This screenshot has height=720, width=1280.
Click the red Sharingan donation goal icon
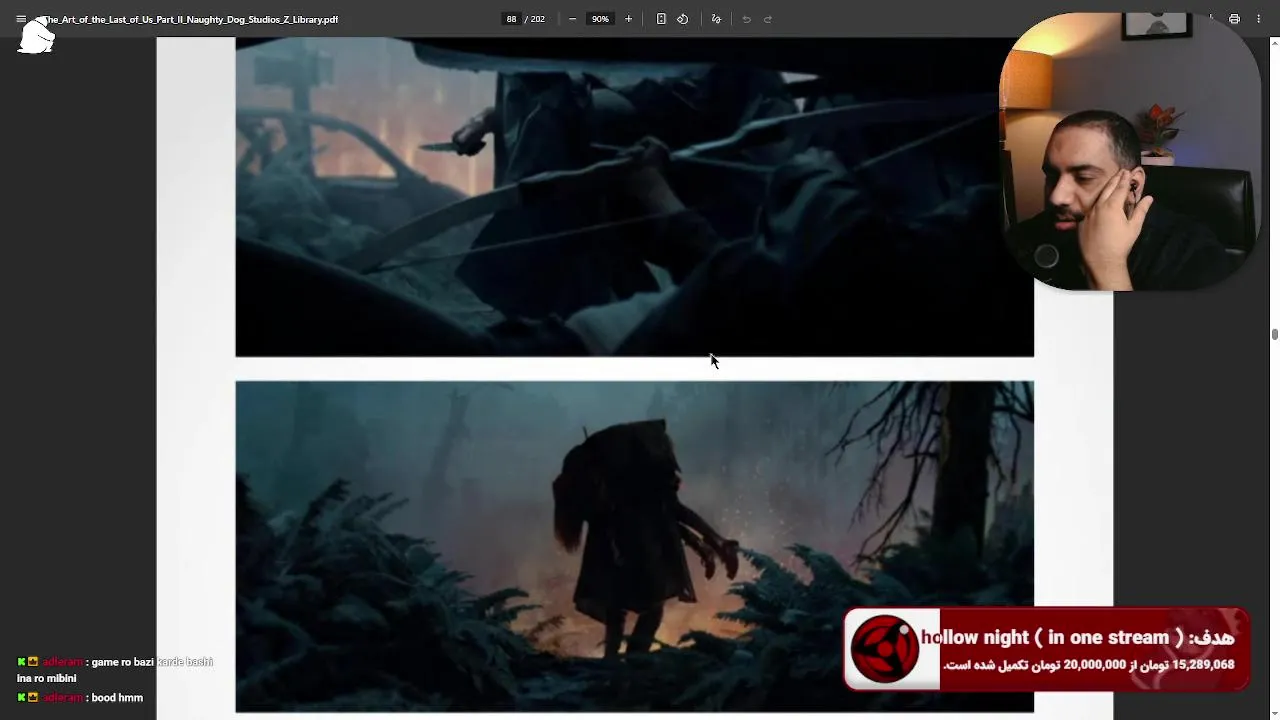coord(885,649)
